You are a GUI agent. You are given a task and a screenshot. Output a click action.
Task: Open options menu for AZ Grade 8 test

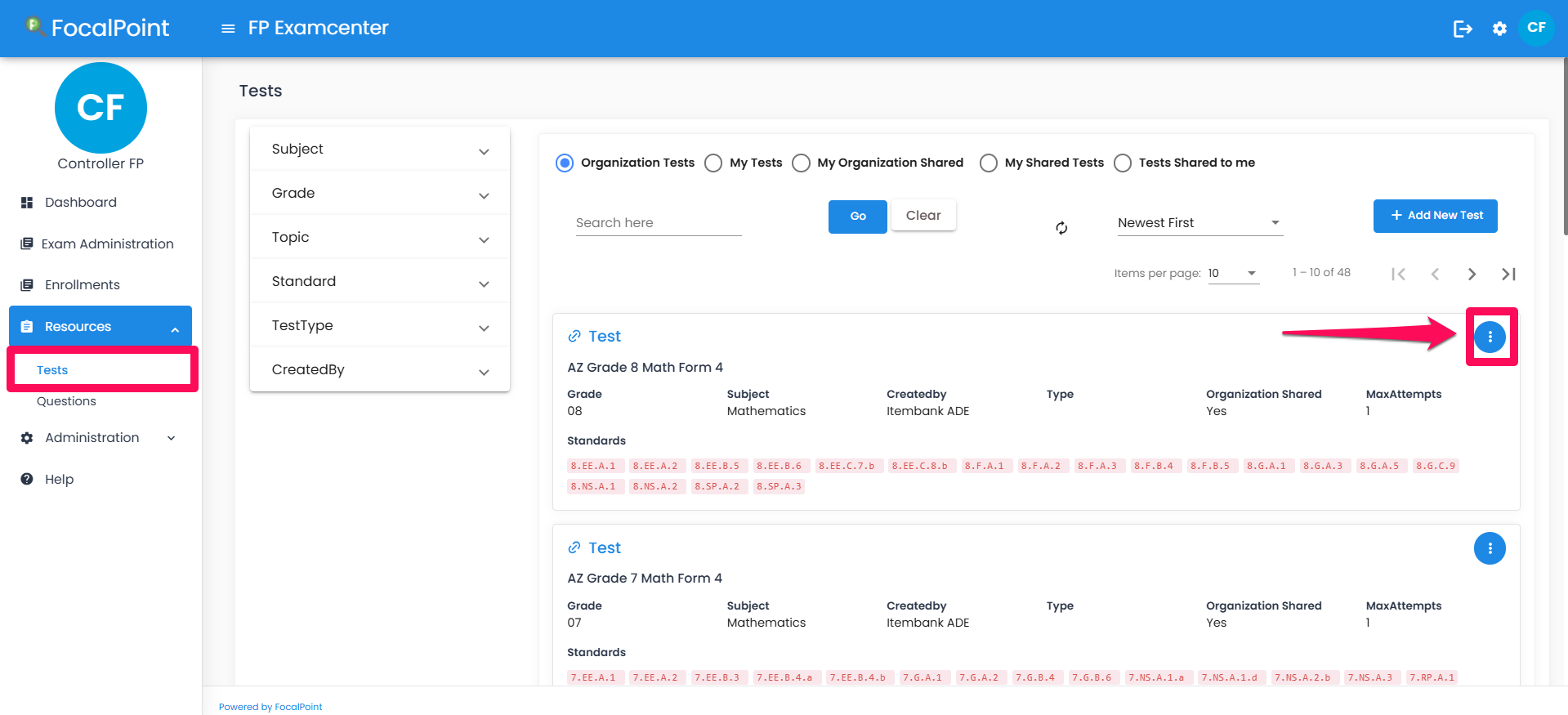[1490, 337]
